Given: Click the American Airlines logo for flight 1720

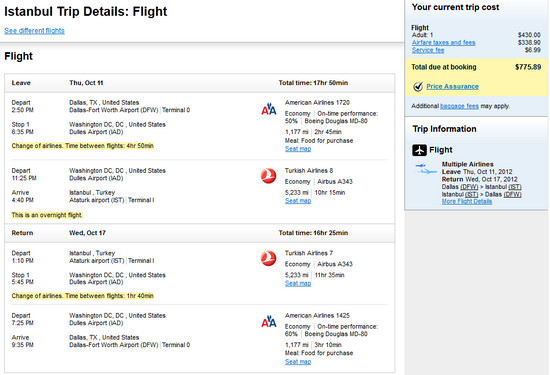Looking at the screenshot, I should coord(269,109).
